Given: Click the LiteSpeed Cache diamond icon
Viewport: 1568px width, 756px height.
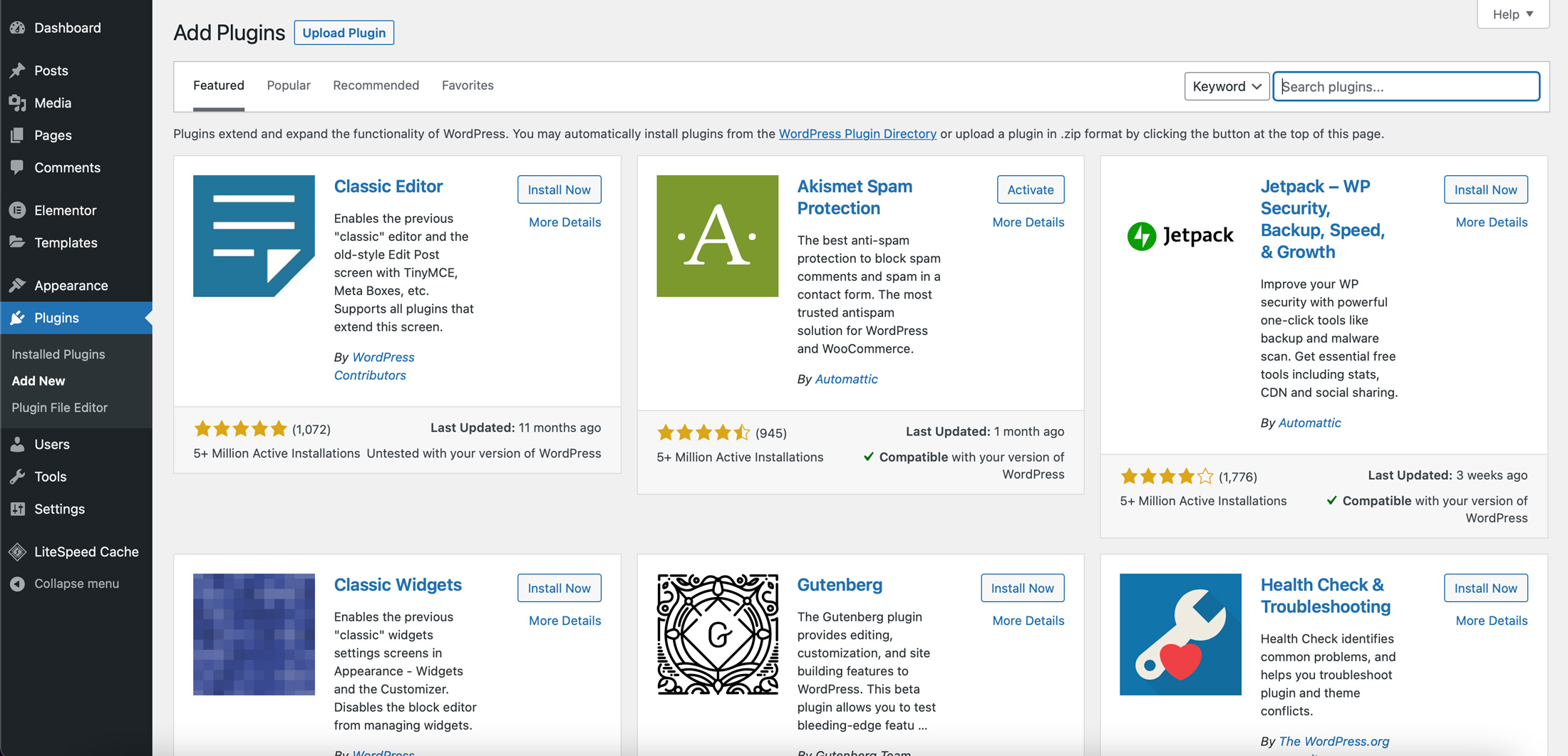Looking at the screenshot, I should [18, 552].
